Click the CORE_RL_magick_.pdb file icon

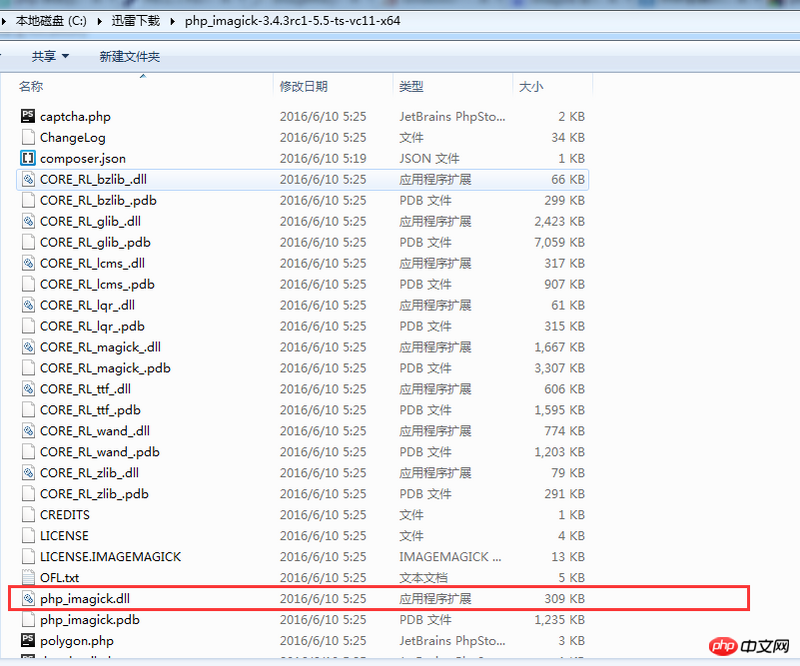(28, 367)
